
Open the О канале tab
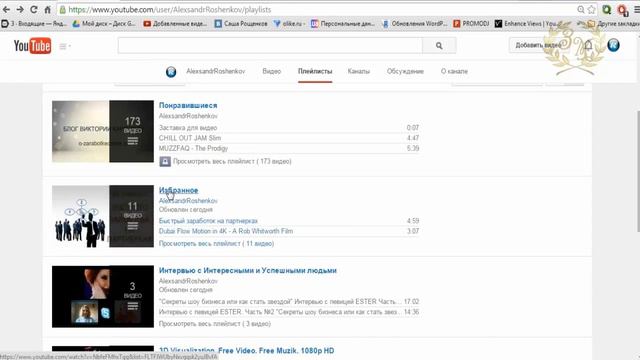(x=454, y=71)
